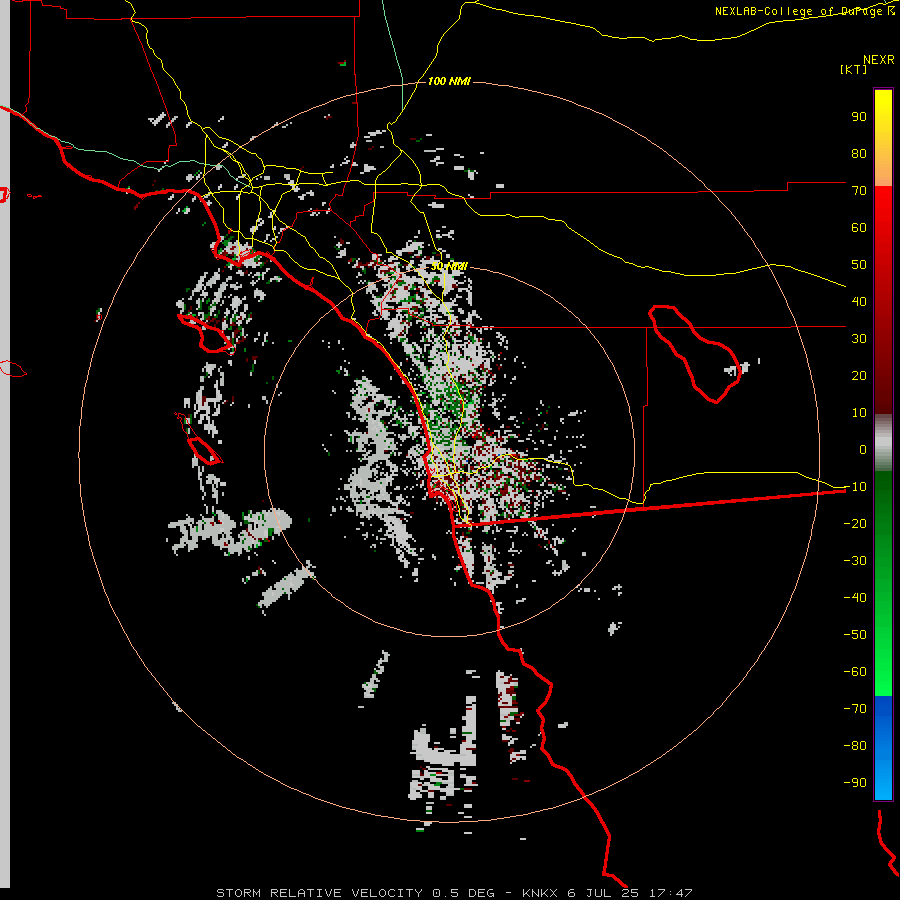Click the -20 value on velocity scale

click(855, 523)
